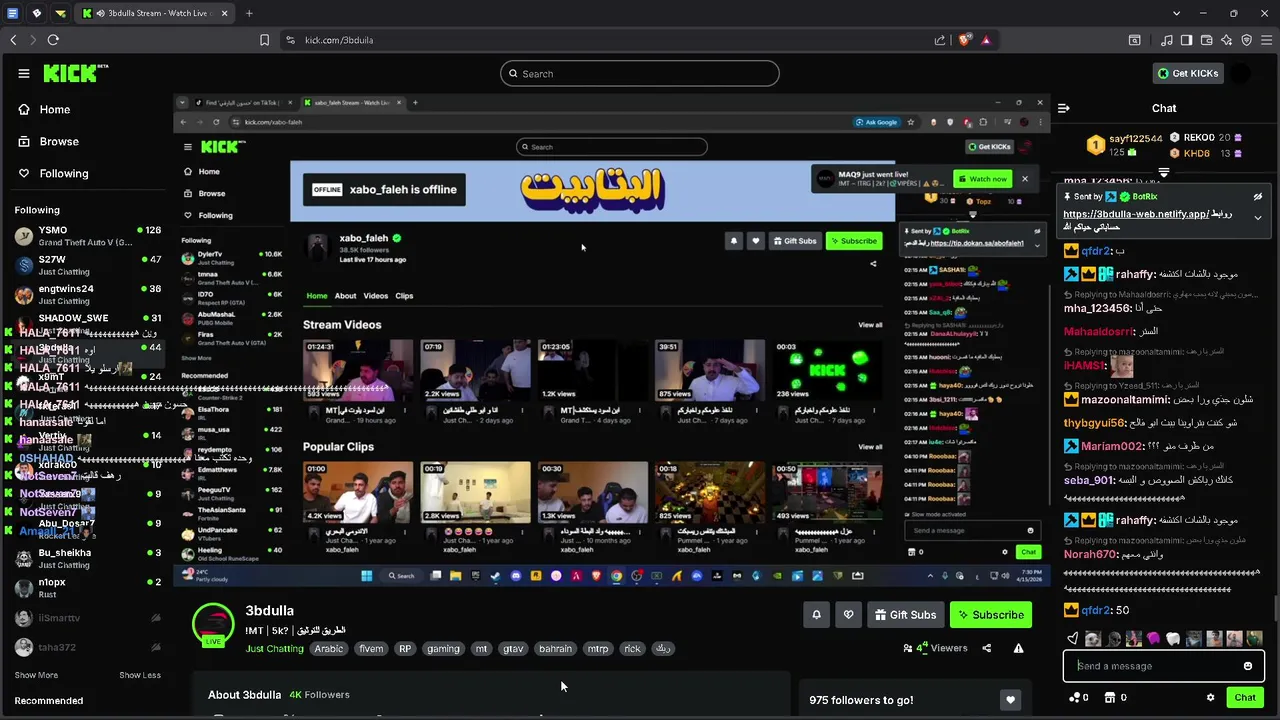
Task: Click Watch now in the streamed MAQ9 notification
Action: click(981, 179)
